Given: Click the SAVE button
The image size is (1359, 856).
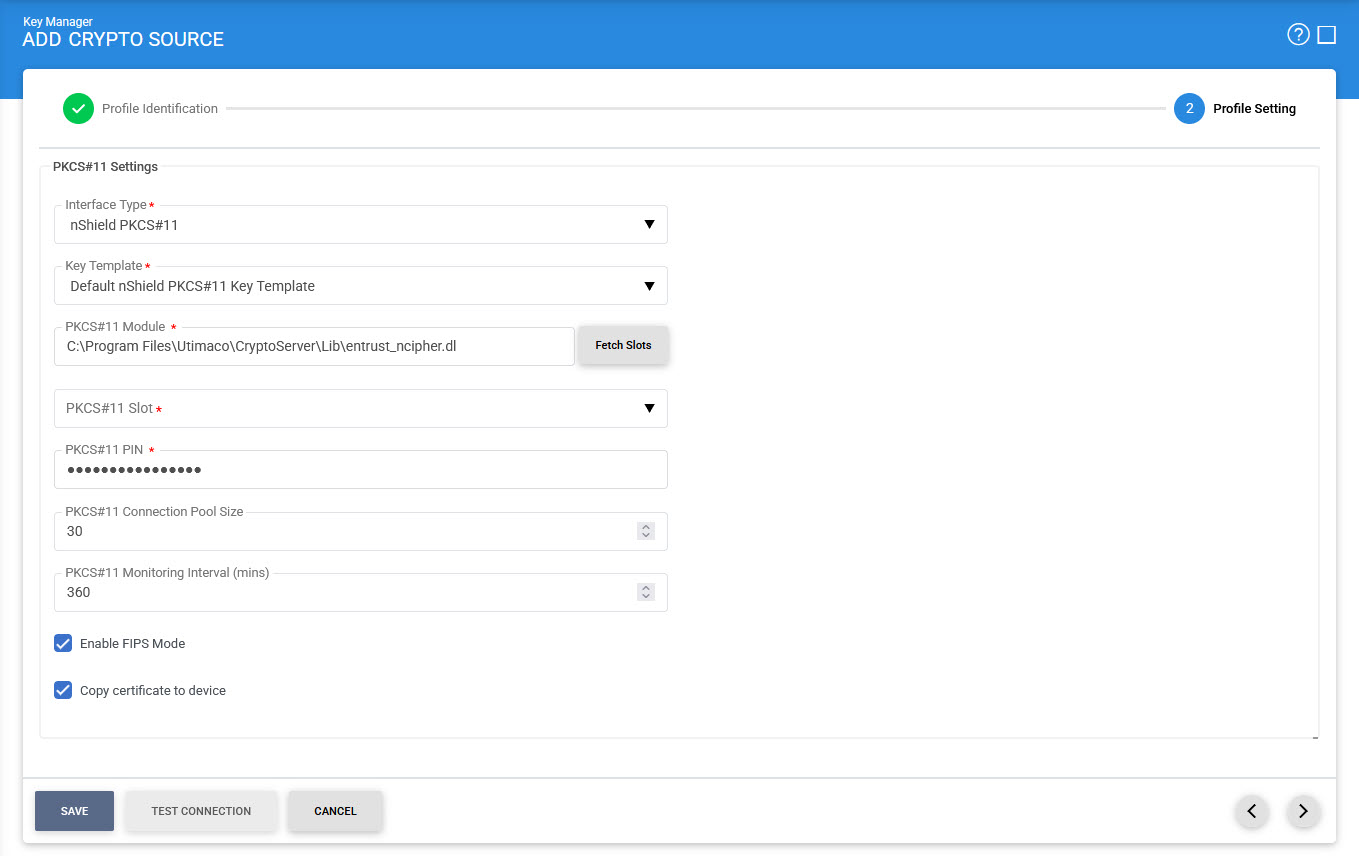Looking at the screenshot, I should tap(74, 811).
